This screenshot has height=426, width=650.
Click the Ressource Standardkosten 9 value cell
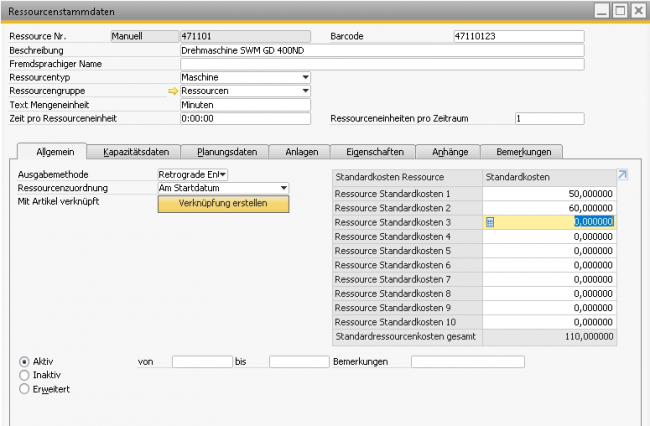pos(549,307)
